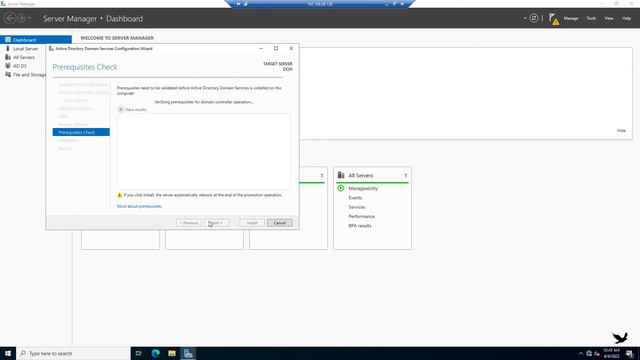The image size is (640, 360).
Task: Open the navigation history dropdown beside forward arrow
Action: click(29, 18)
